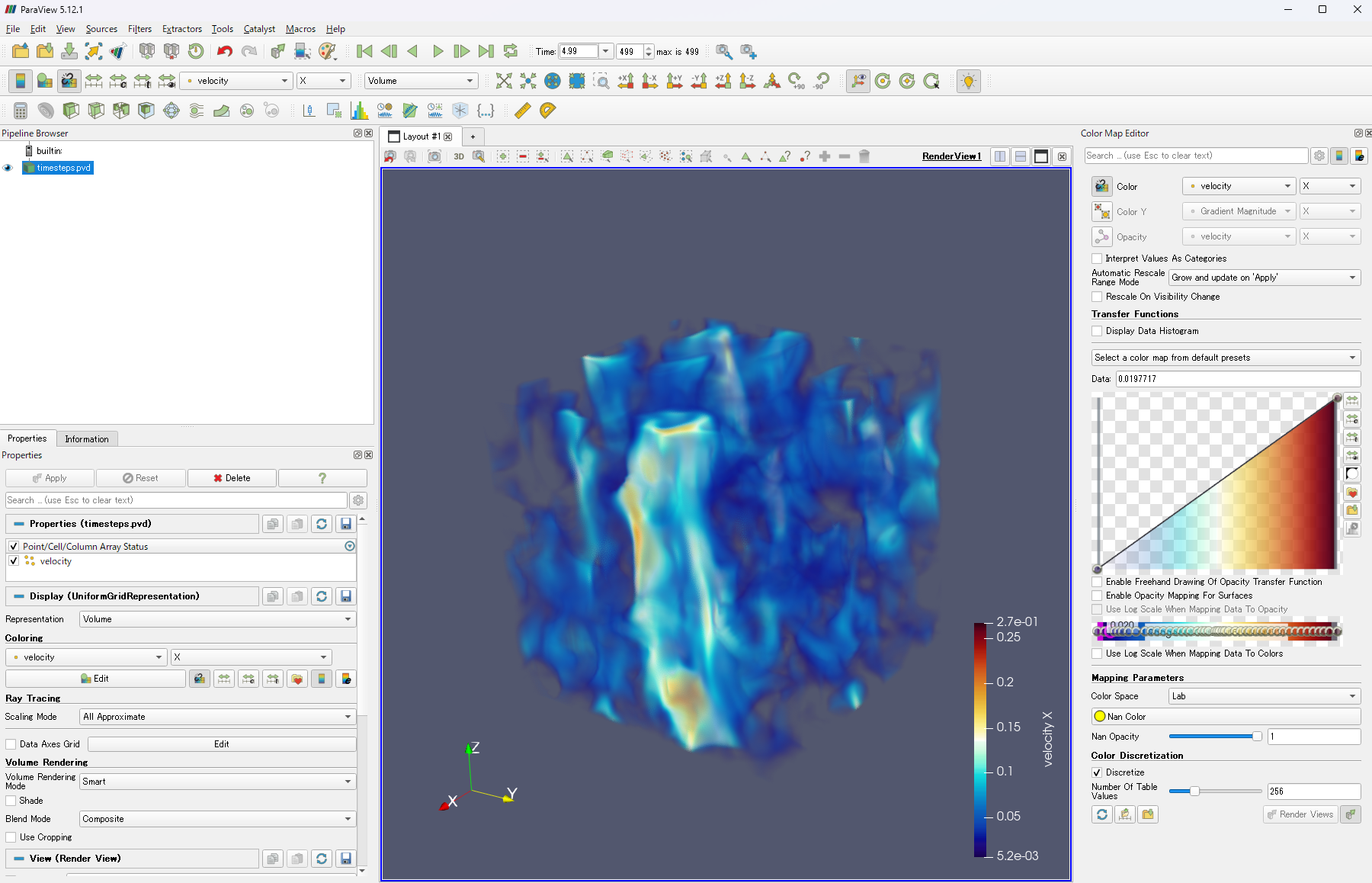Enable Display Data Histogram
Screen dimensions: 1372x883
(x=1097, y=331)
